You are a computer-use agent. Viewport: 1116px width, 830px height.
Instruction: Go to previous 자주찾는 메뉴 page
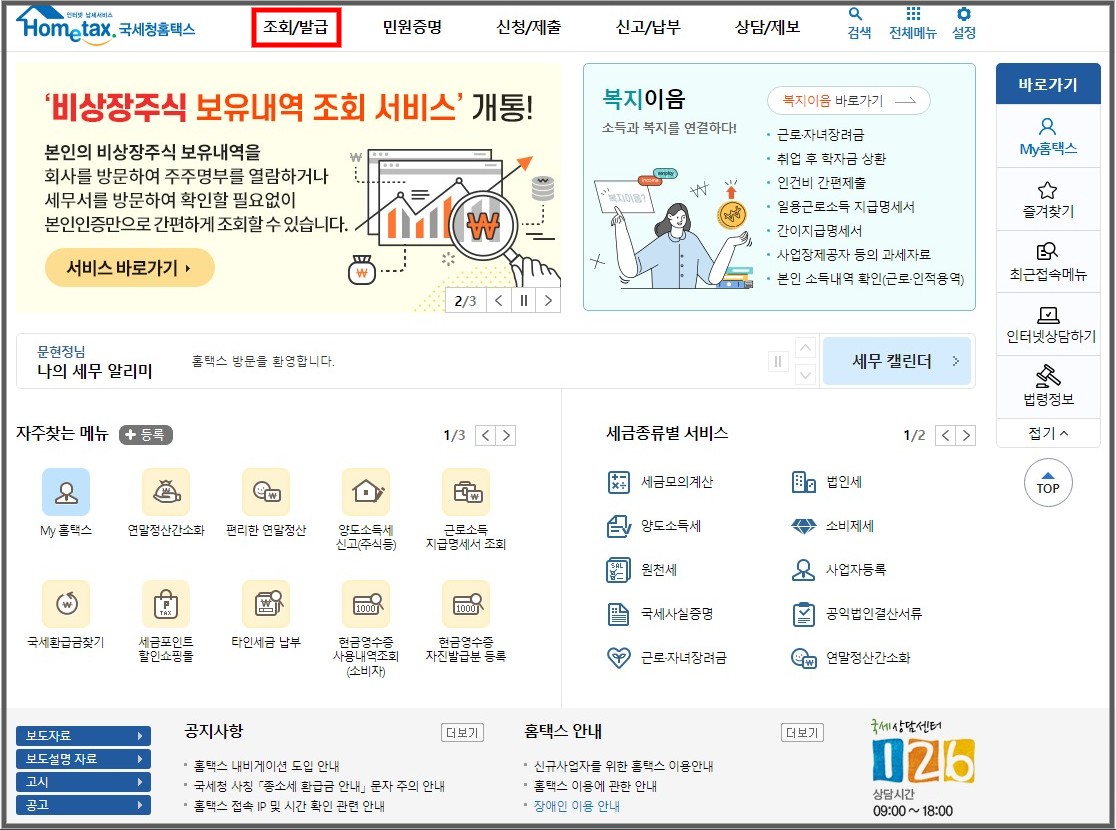[x=485, y=435]
